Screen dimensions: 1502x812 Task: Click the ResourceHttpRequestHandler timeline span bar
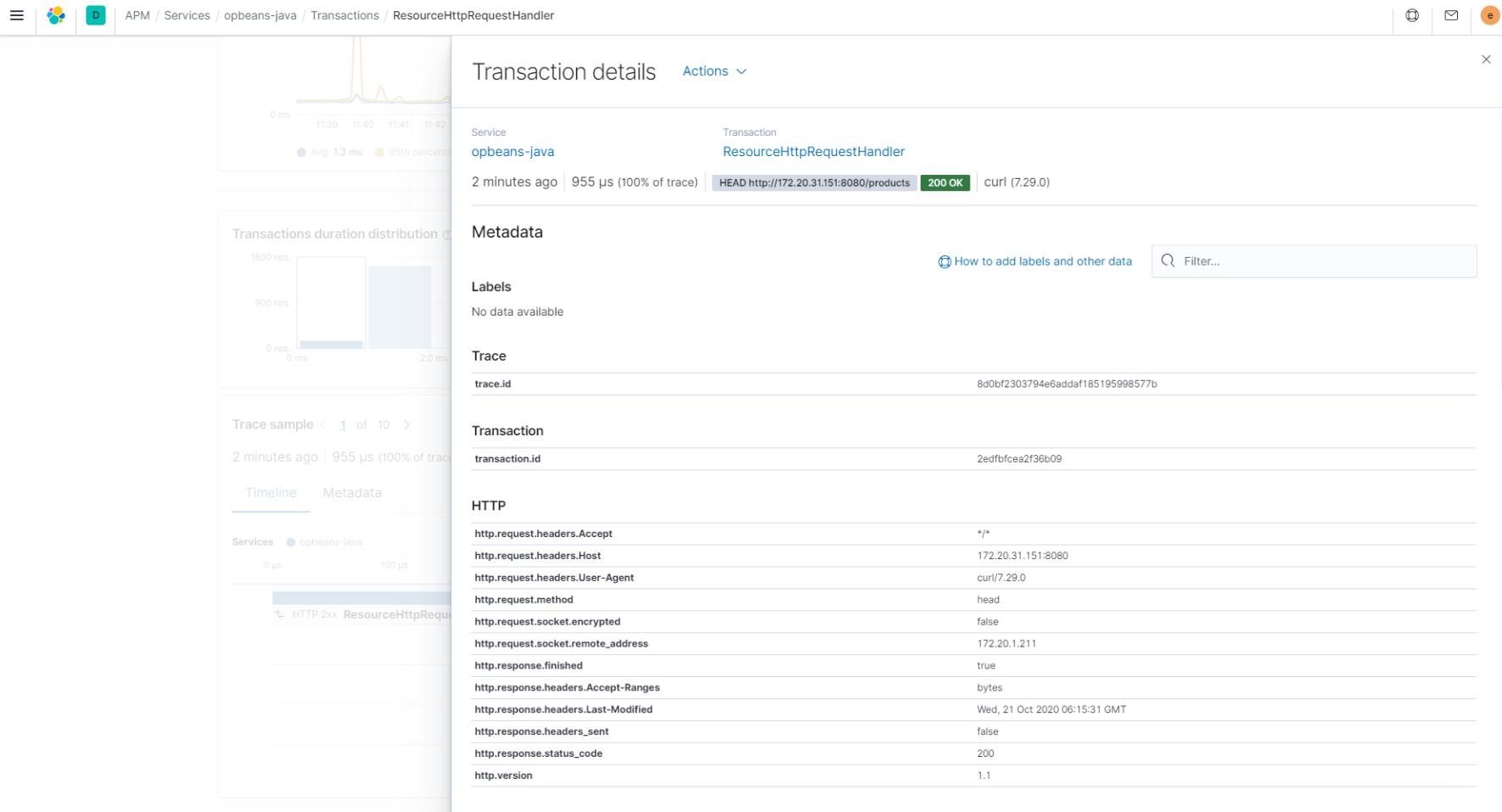click(361, 598)
